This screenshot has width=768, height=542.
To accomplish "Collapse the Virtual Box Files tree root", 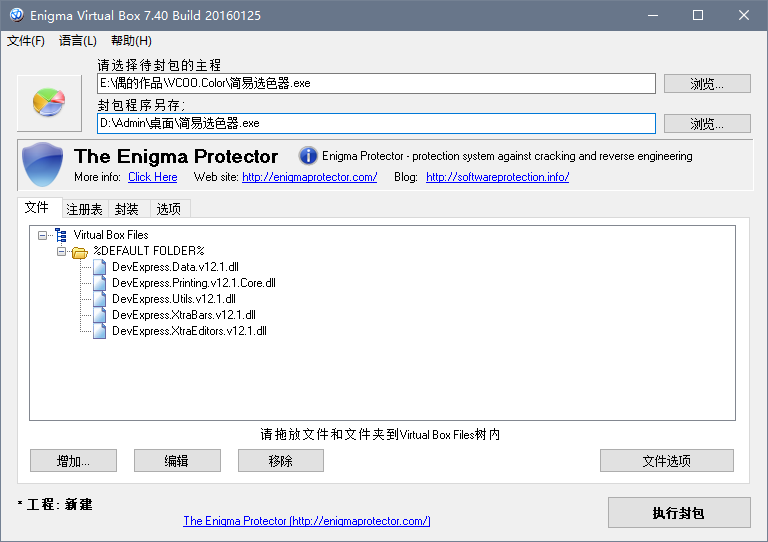I will point(43,235).
